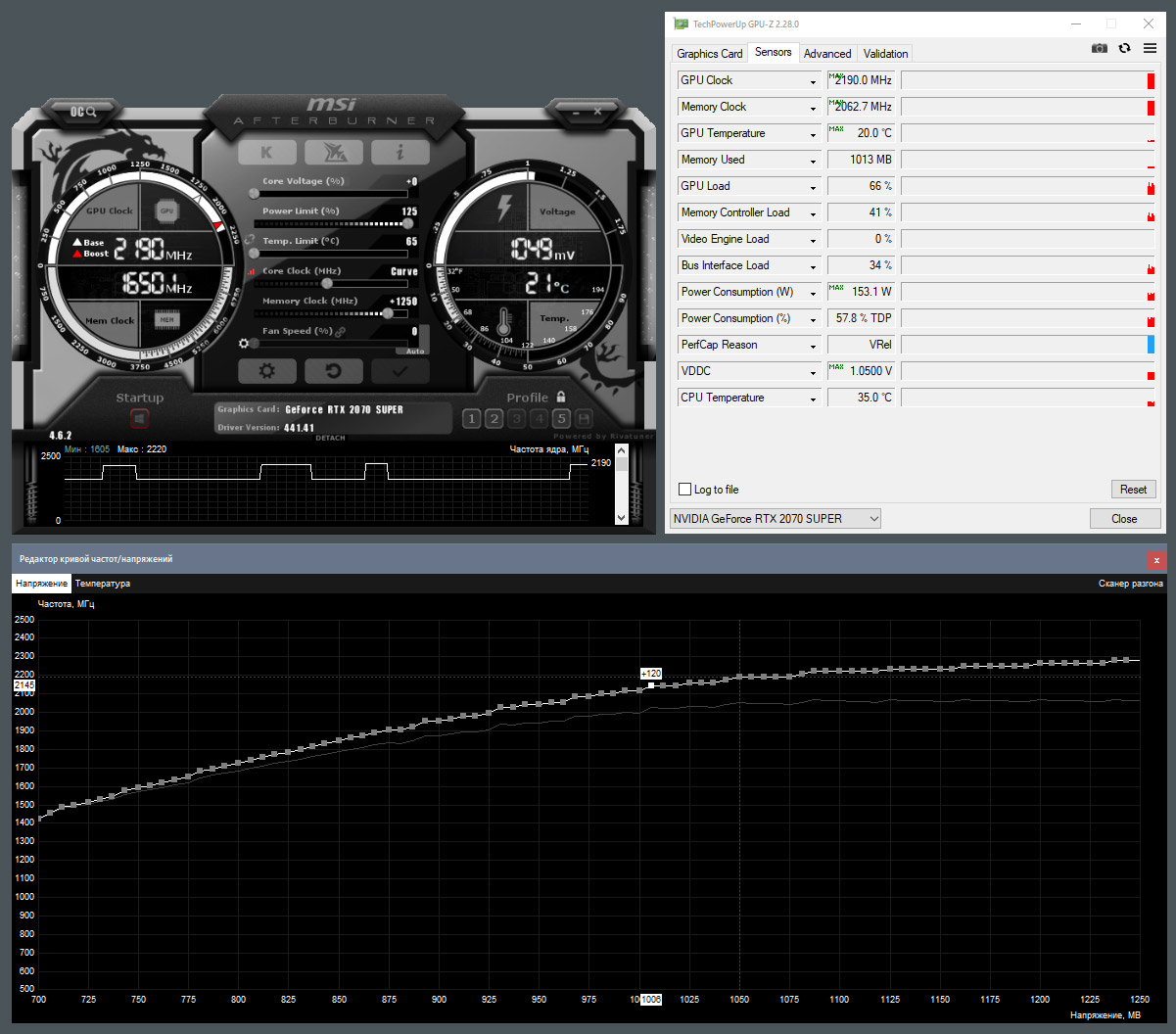Switch to the Validation tab

[x=885, y=54]
